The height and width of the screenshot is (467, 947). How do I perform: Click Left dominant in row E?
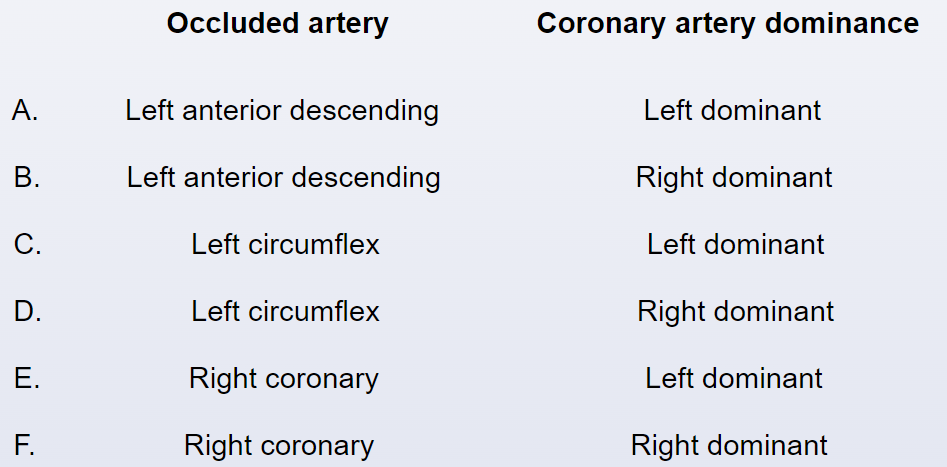(734, 379)
